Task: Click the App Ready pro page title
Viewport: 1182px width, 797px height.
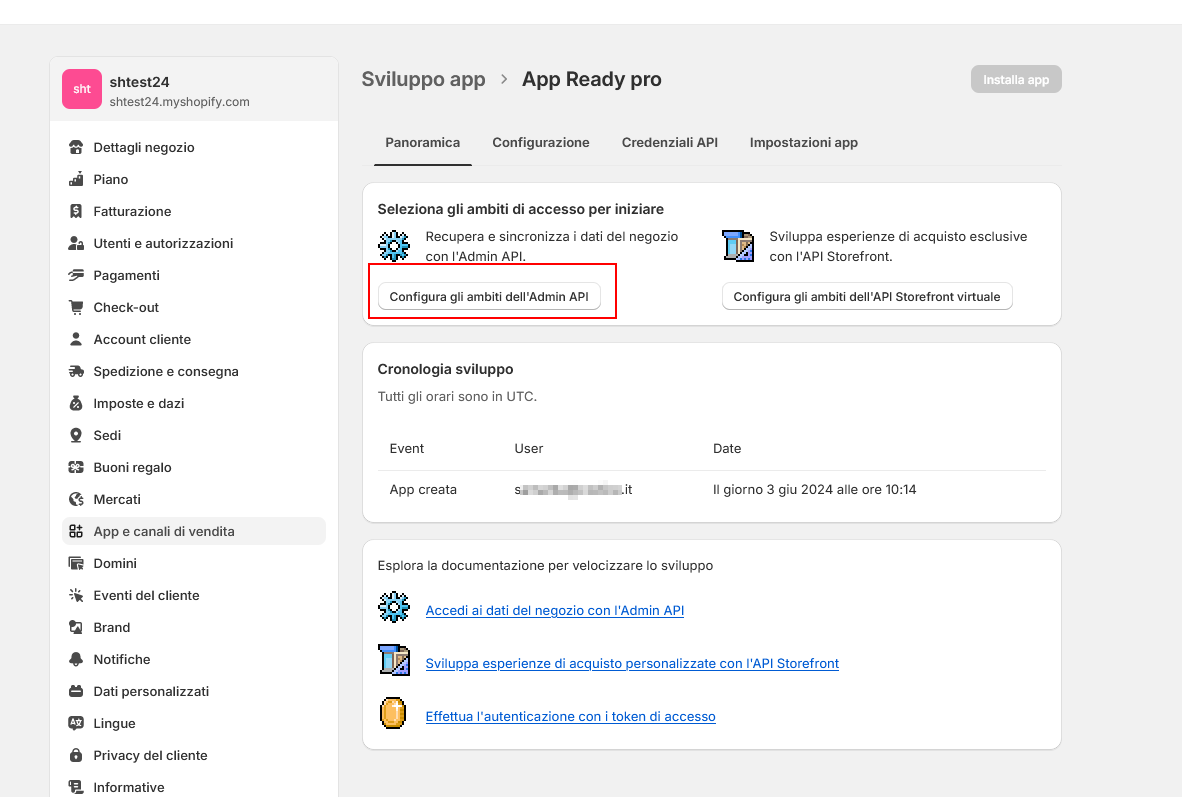Action: [x=592, y=79]
